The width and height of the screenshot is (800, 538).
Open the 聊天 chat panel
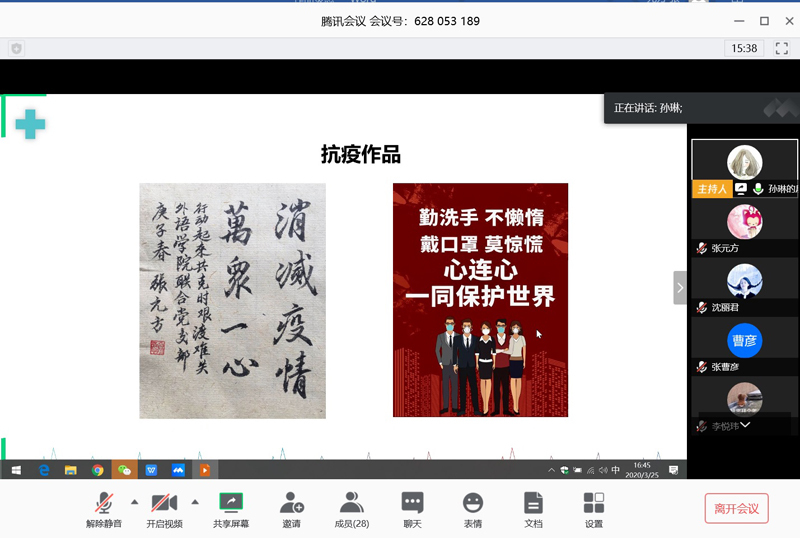point(412,508)
